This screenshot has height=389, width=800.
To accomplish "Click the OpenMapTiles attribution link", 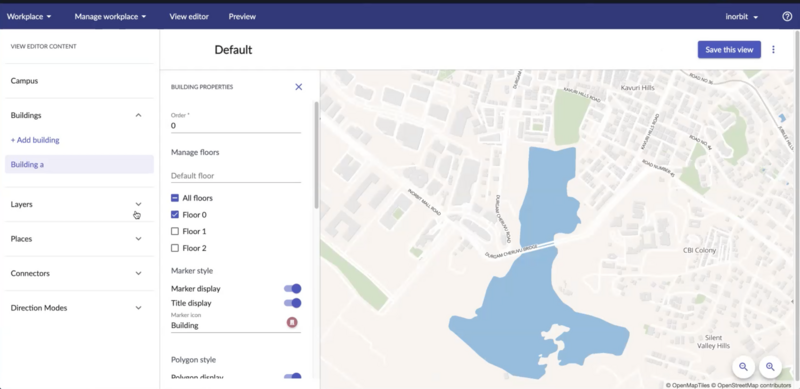I will click(x=687, y=385).
